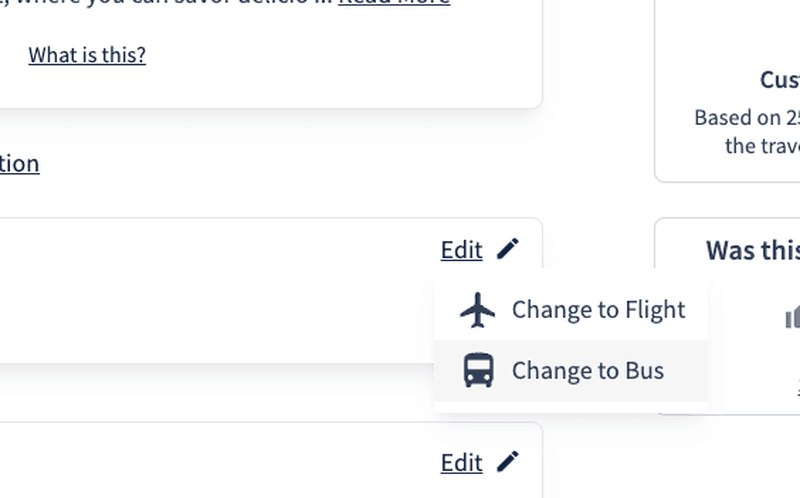Screen dimensions: 800x498
Task: Click the bold 'Cus' heading in right card
Action: pyautogui.click(x=779, y=80)
